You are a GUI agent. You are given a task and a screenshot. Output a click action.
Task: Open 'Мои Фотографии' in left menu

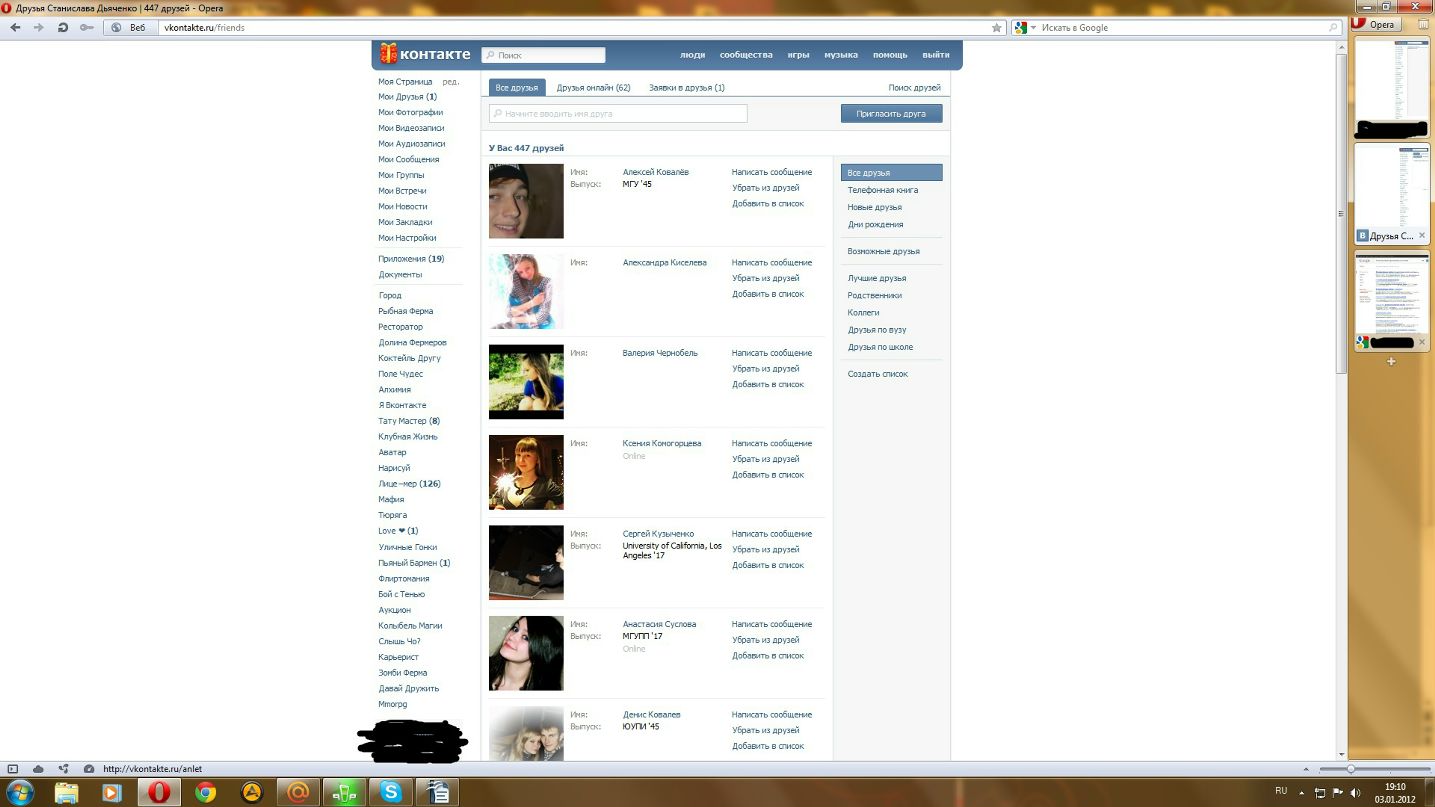[x=410, y=113]
